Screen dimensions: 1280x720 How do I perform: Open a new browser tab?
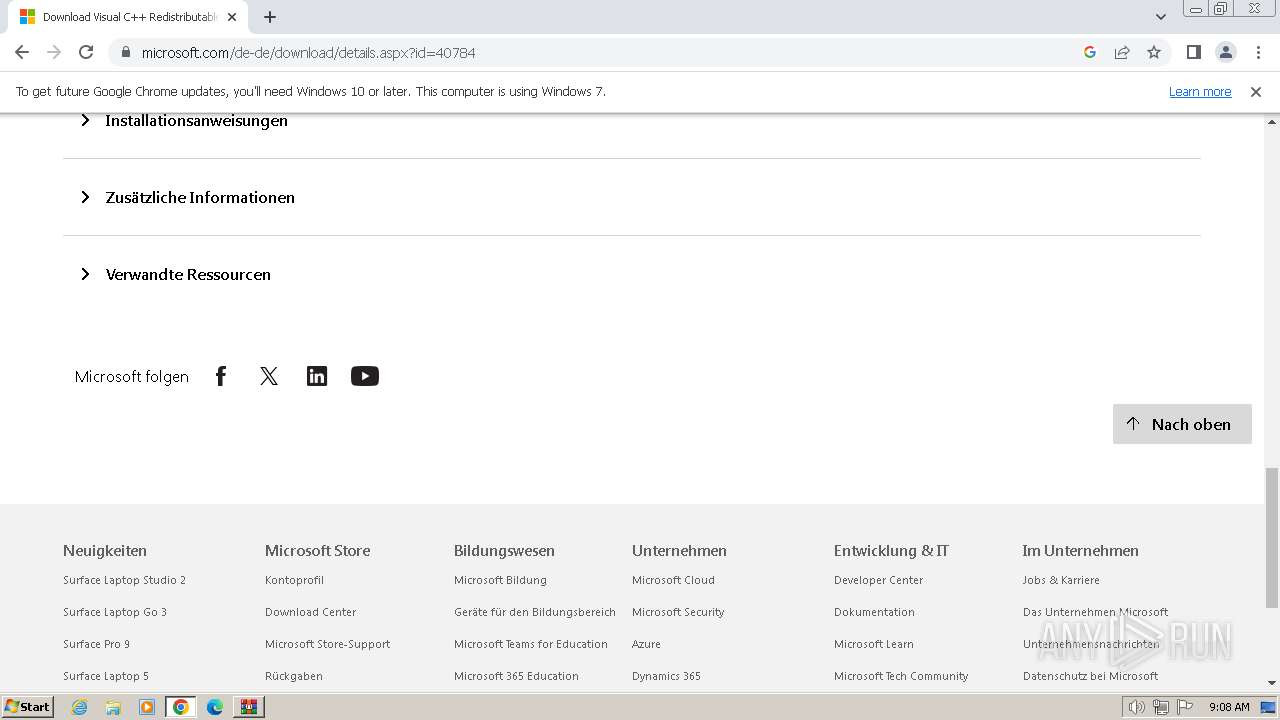270,17
